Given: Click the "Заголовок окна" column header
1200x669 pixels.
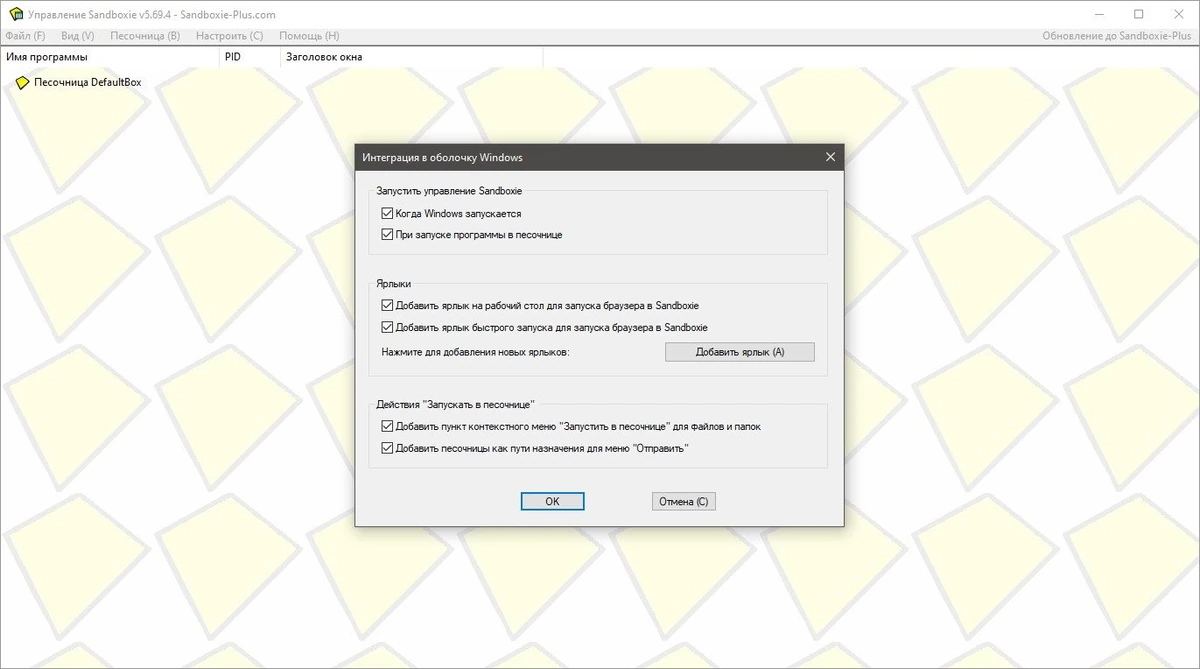Looking at the screenshot, I should [411, 57].
